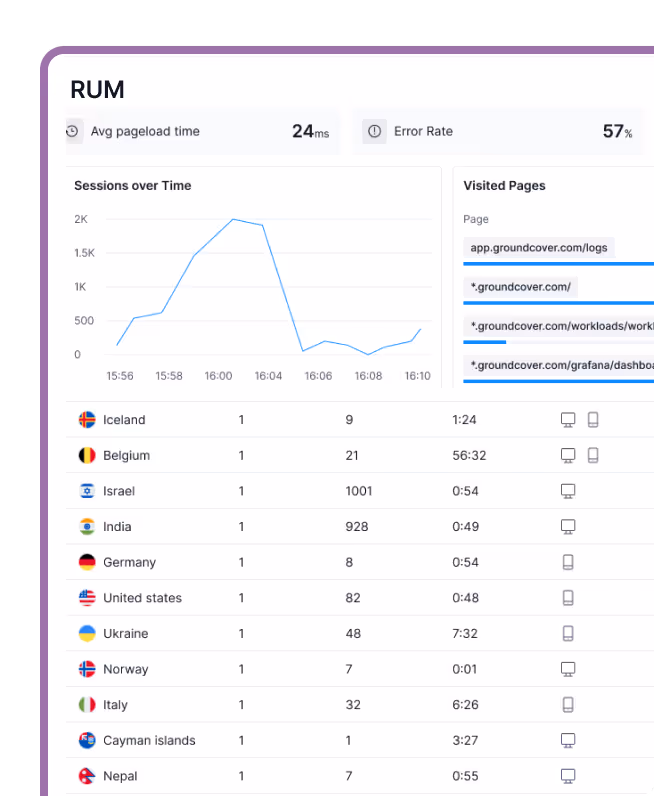The image size is (654, 796).
Task: Click the Germany flag icon
Action: tap(87, 562)
